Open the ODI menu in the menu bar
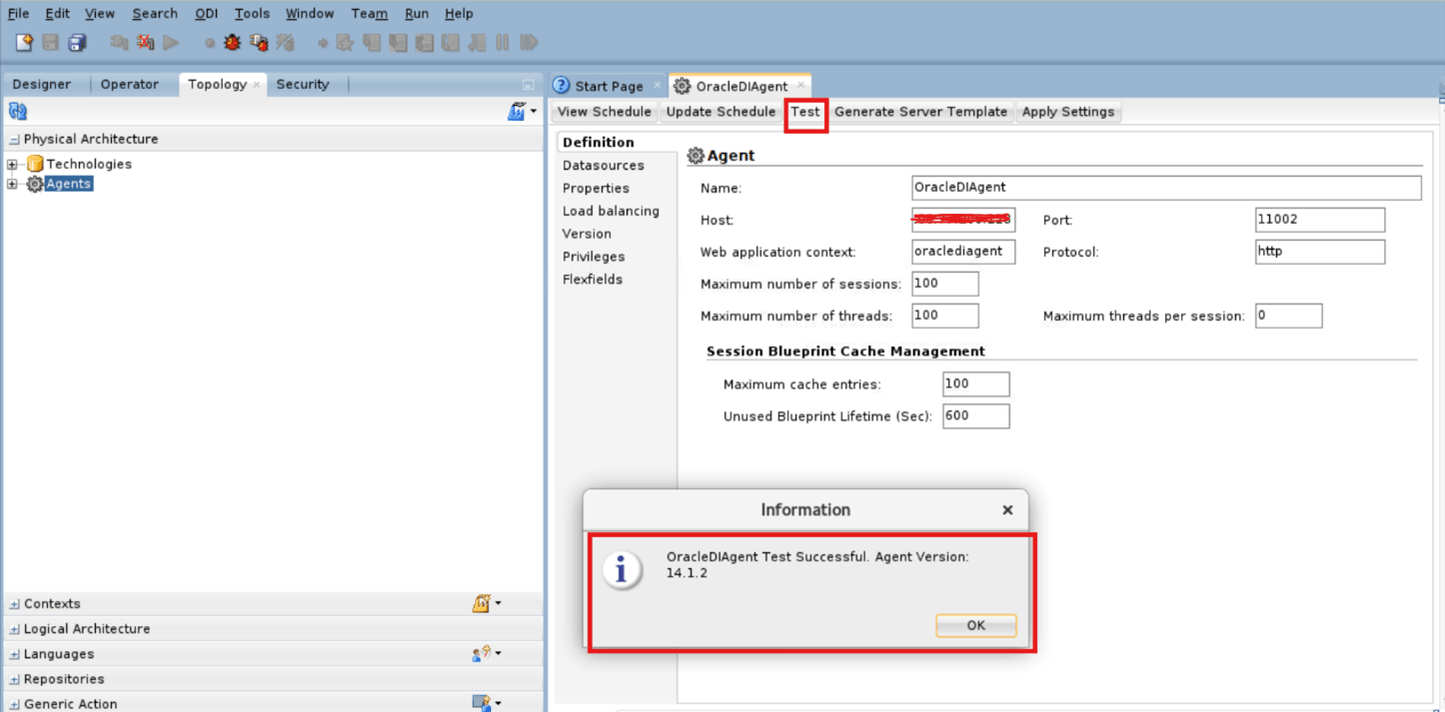The image size is (1445, 712). (205, 13)
